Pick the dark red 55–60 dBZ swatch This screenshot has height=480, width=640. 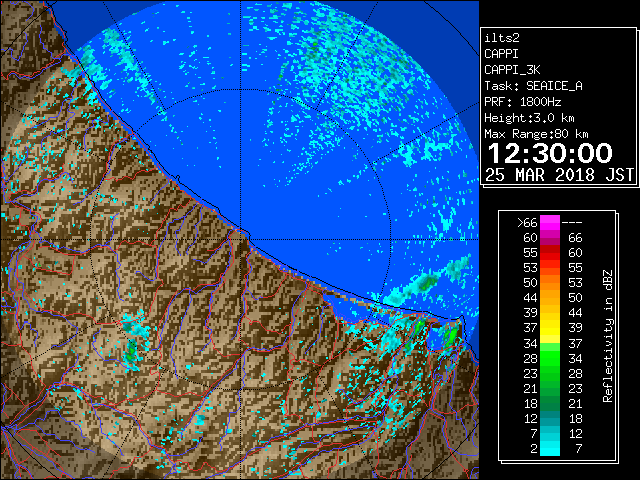click(550, 253)
